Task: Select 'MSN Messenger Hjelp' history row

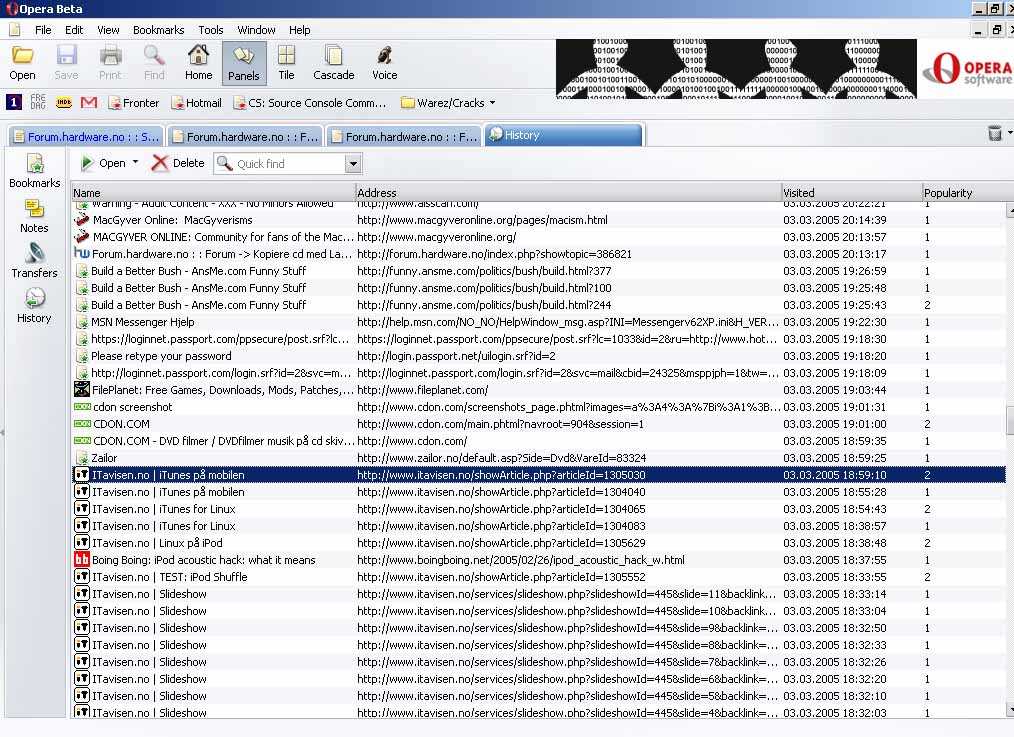Action: (x=539, y=322)
